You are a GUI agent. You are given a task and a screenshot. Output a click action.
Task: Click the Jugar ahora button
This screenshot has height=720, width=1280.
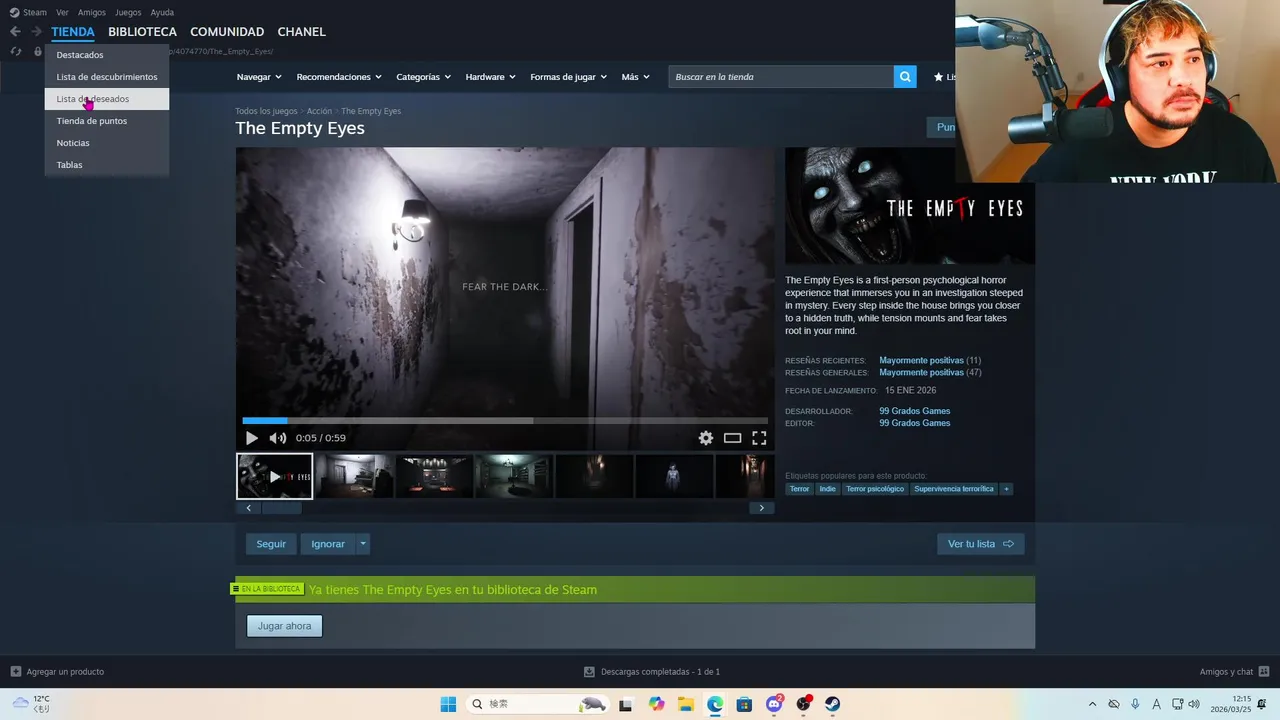(284, 626)
